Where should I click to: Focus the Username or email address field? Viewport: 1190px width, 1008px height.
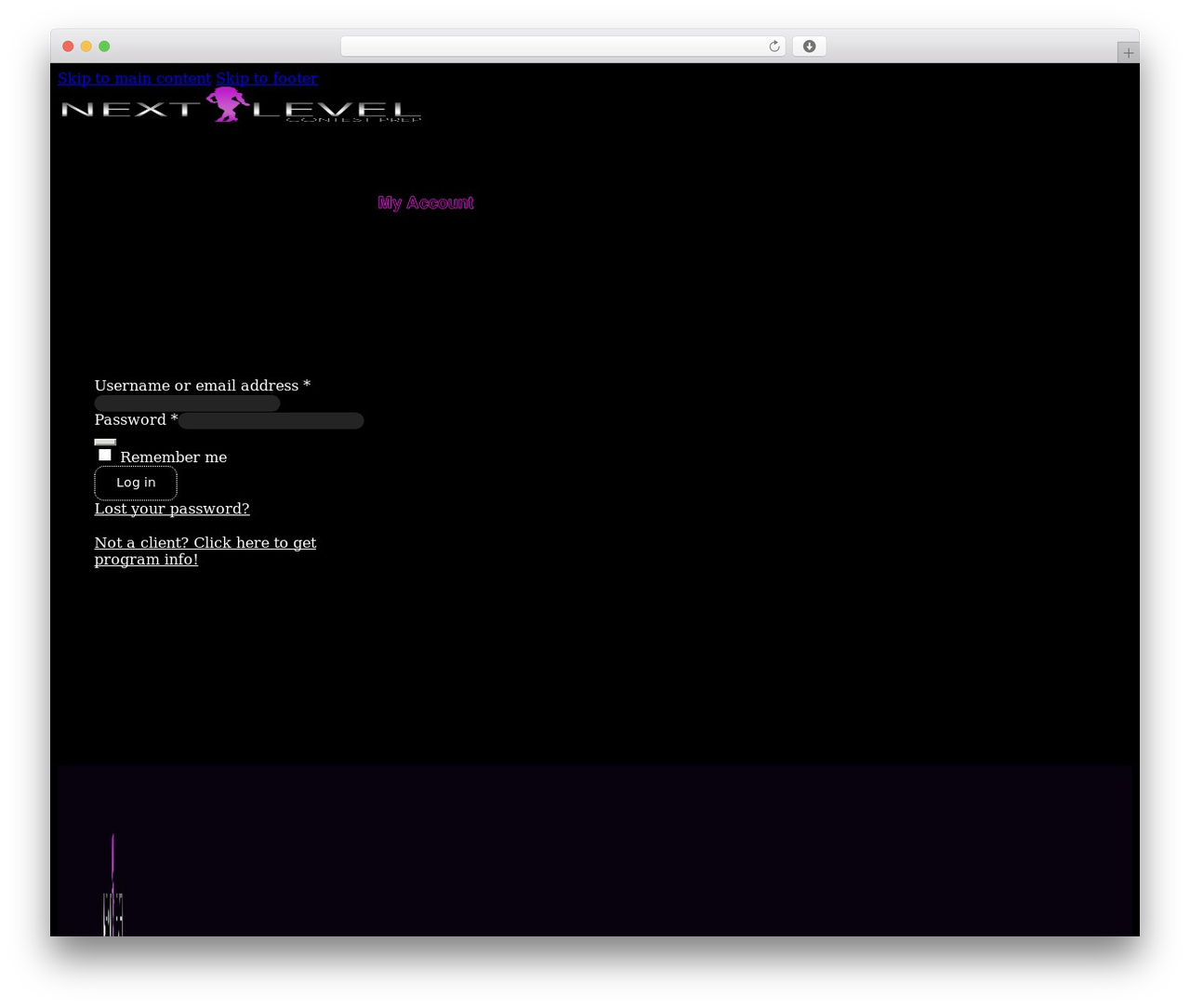tap(187, 404)
